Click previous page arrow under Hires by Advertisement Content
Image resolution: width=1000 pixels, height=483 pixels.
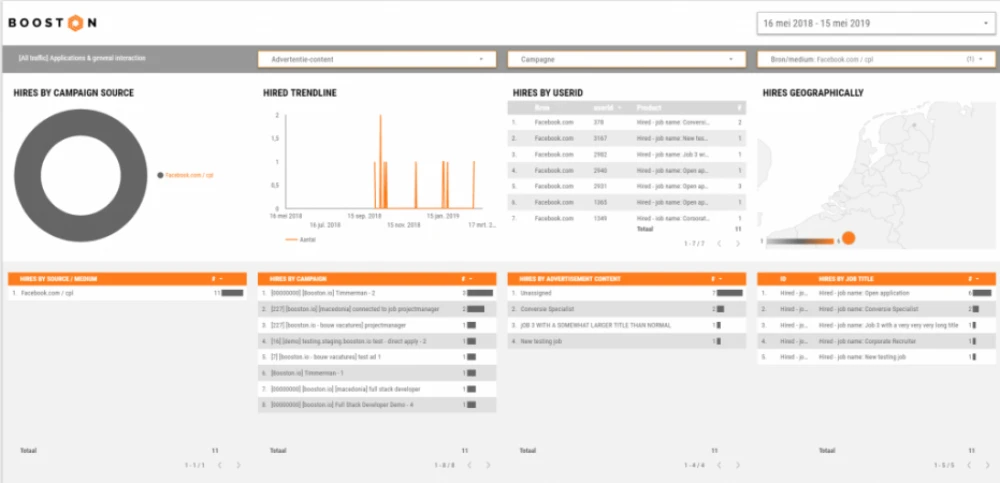[716, 465]
